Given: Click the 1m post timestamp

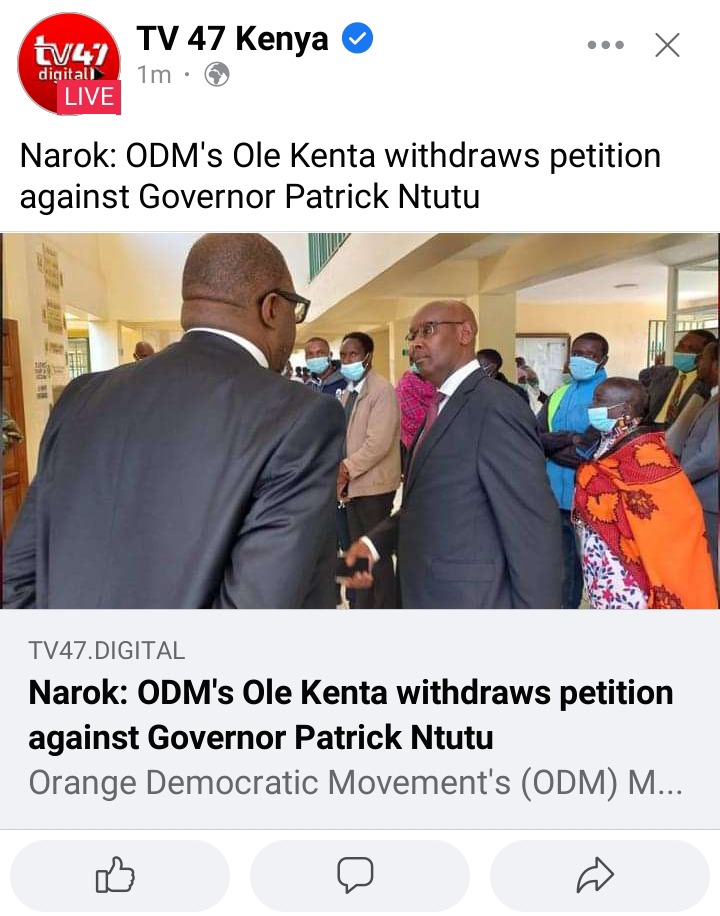Looking at the screenshot, I should [154, 75].
